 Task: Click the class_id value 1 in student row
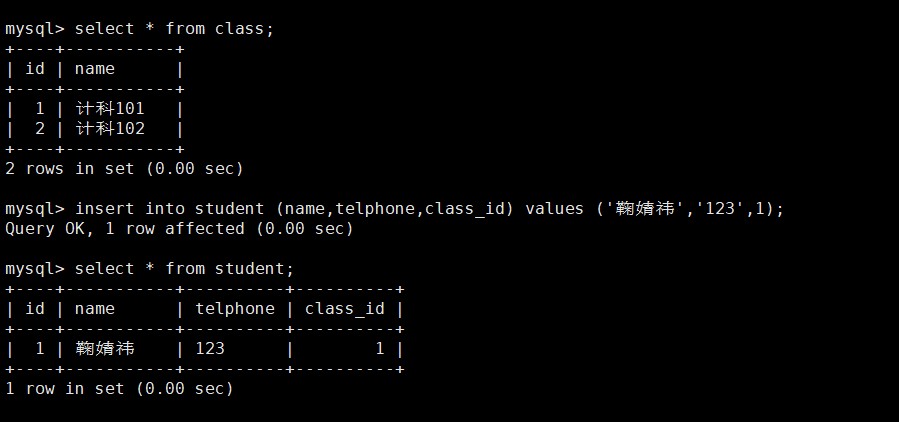380,349
